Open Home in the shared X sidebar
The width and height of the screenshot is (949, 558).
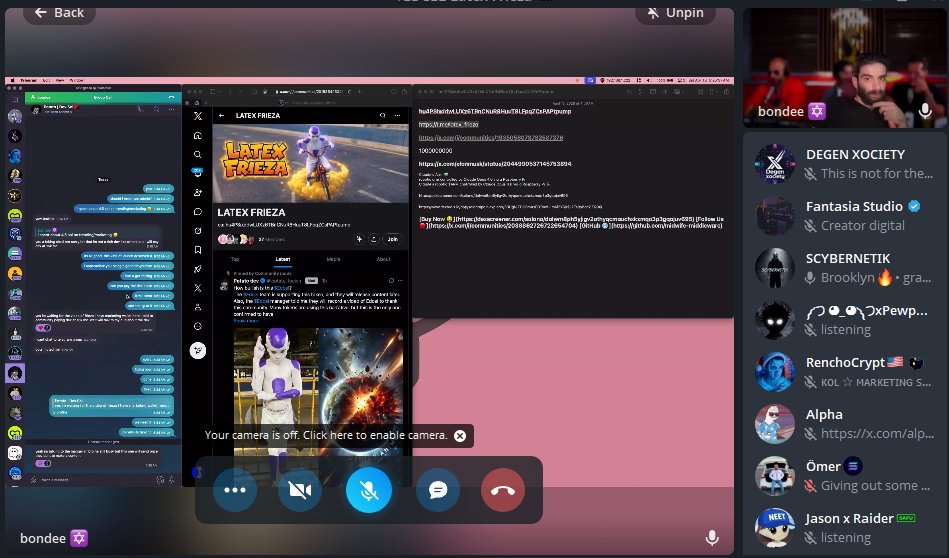pos(198,136)
